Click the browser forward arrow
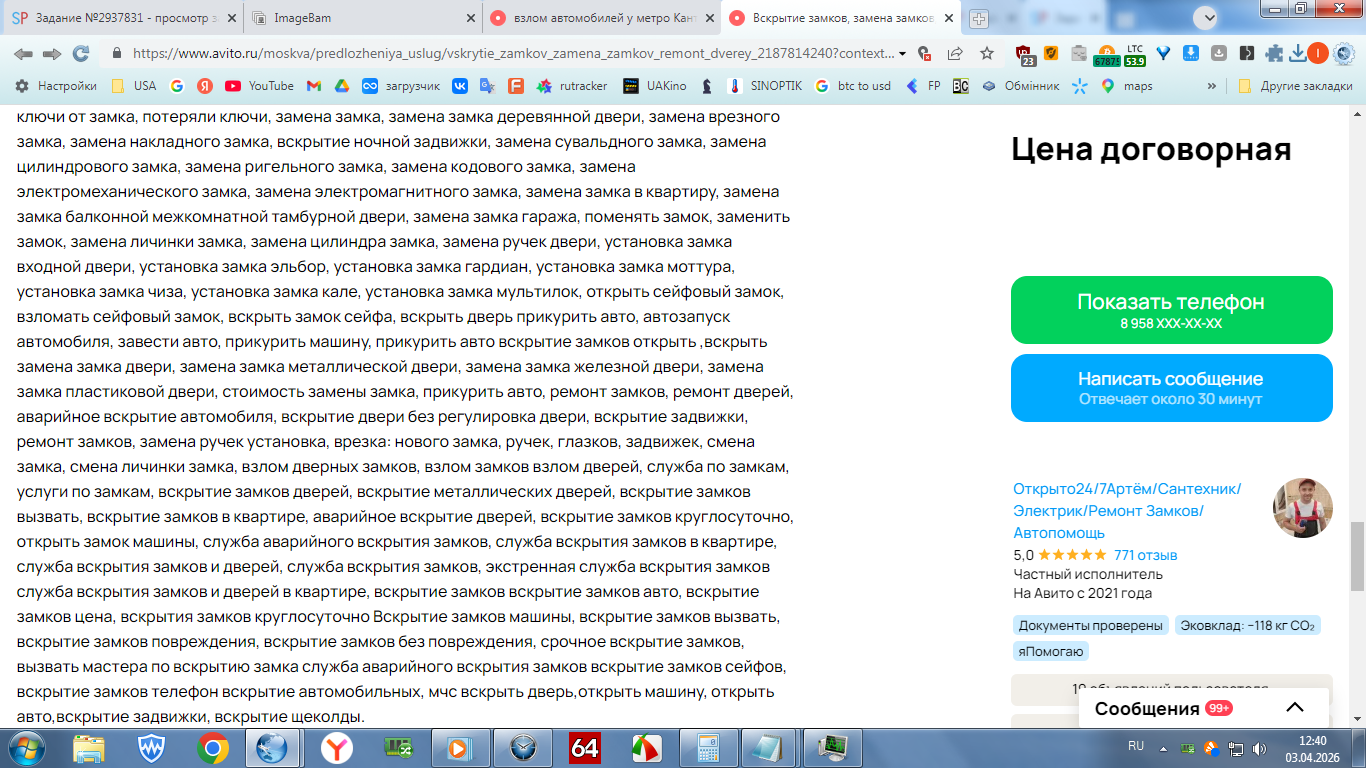The image size is (1366, 768). pyautogui.click(x=52, y=54)
